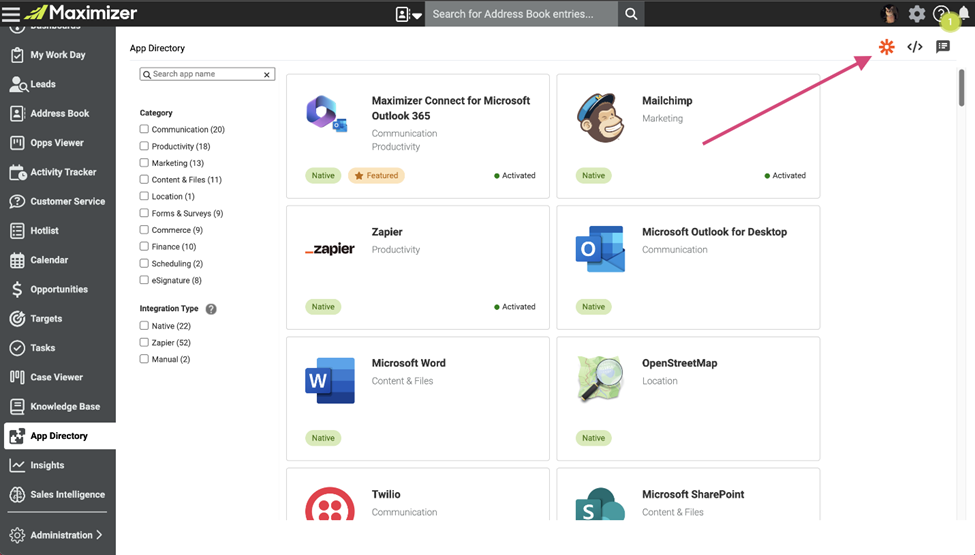
Task: Click the Calendar sidebar icon
Action: [x=17, y=260]
